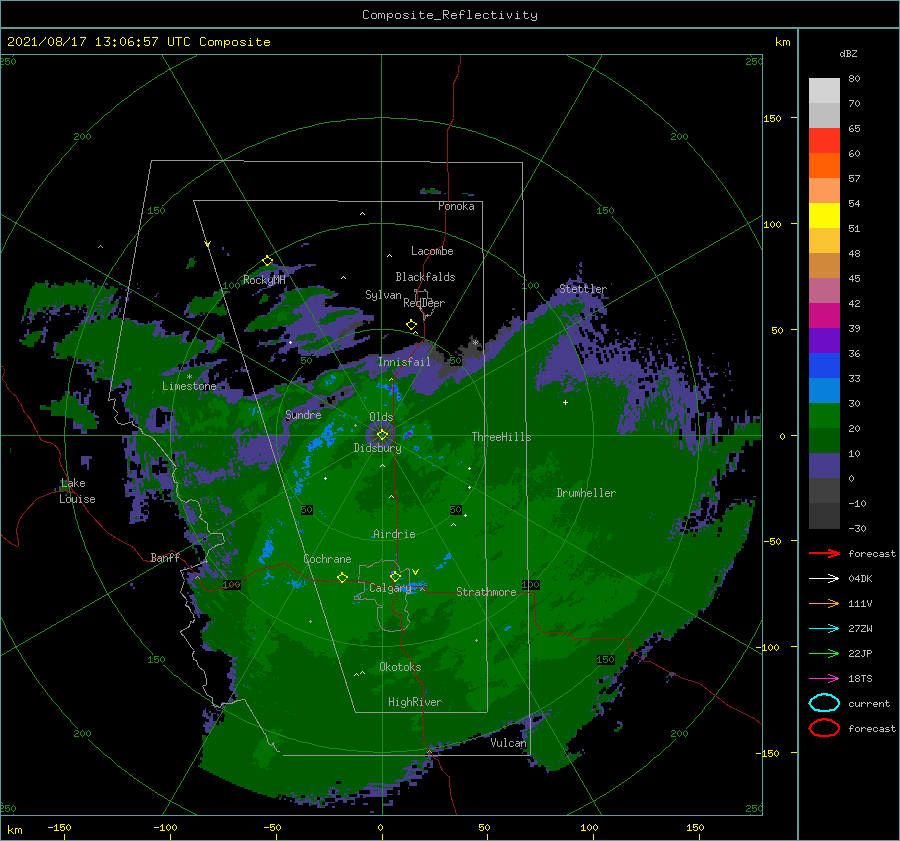Click the Lake Louise label
Image resolution: width=900 pixels, height=841 pixels.
pyautogui.click(x=77, y=491)
